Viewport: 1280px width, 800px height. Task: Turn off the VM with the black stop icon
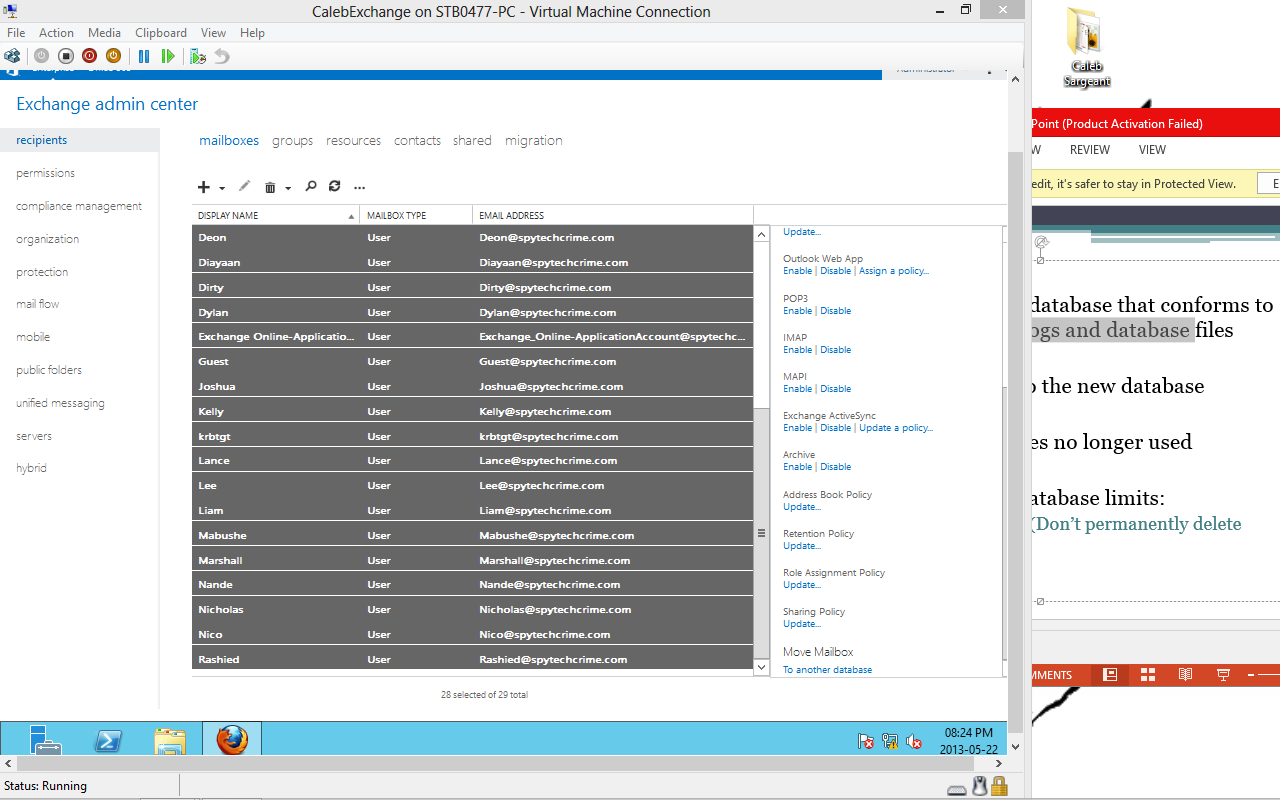66,56
